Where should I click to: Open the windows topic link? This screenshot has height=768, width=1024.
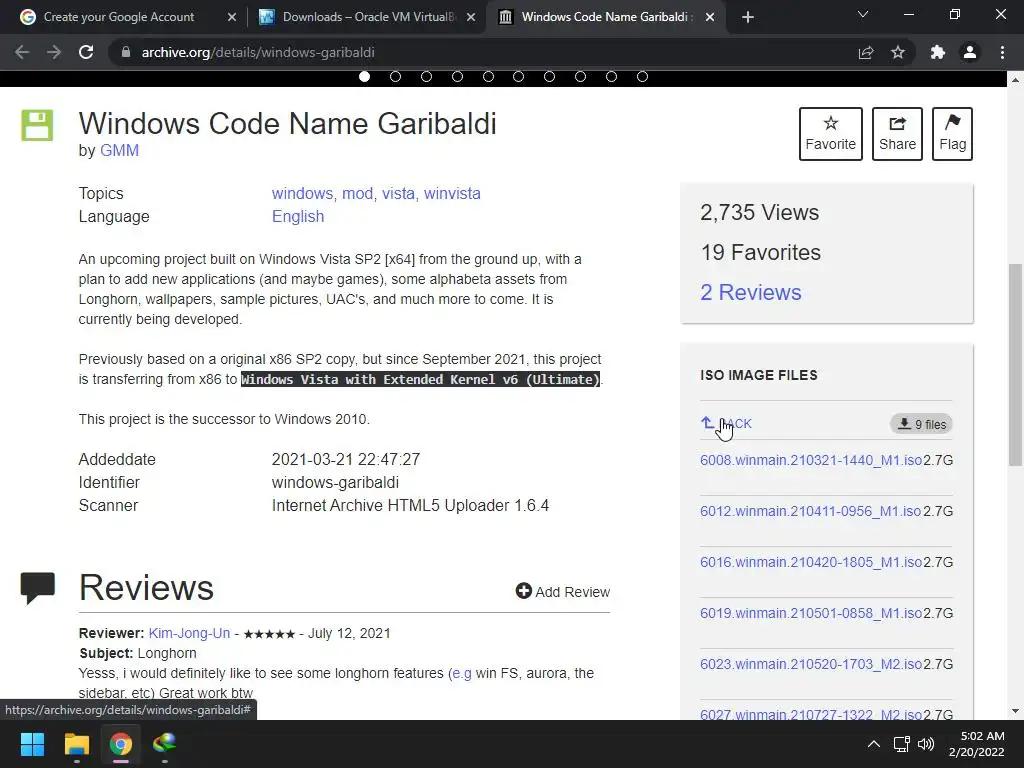302,193
